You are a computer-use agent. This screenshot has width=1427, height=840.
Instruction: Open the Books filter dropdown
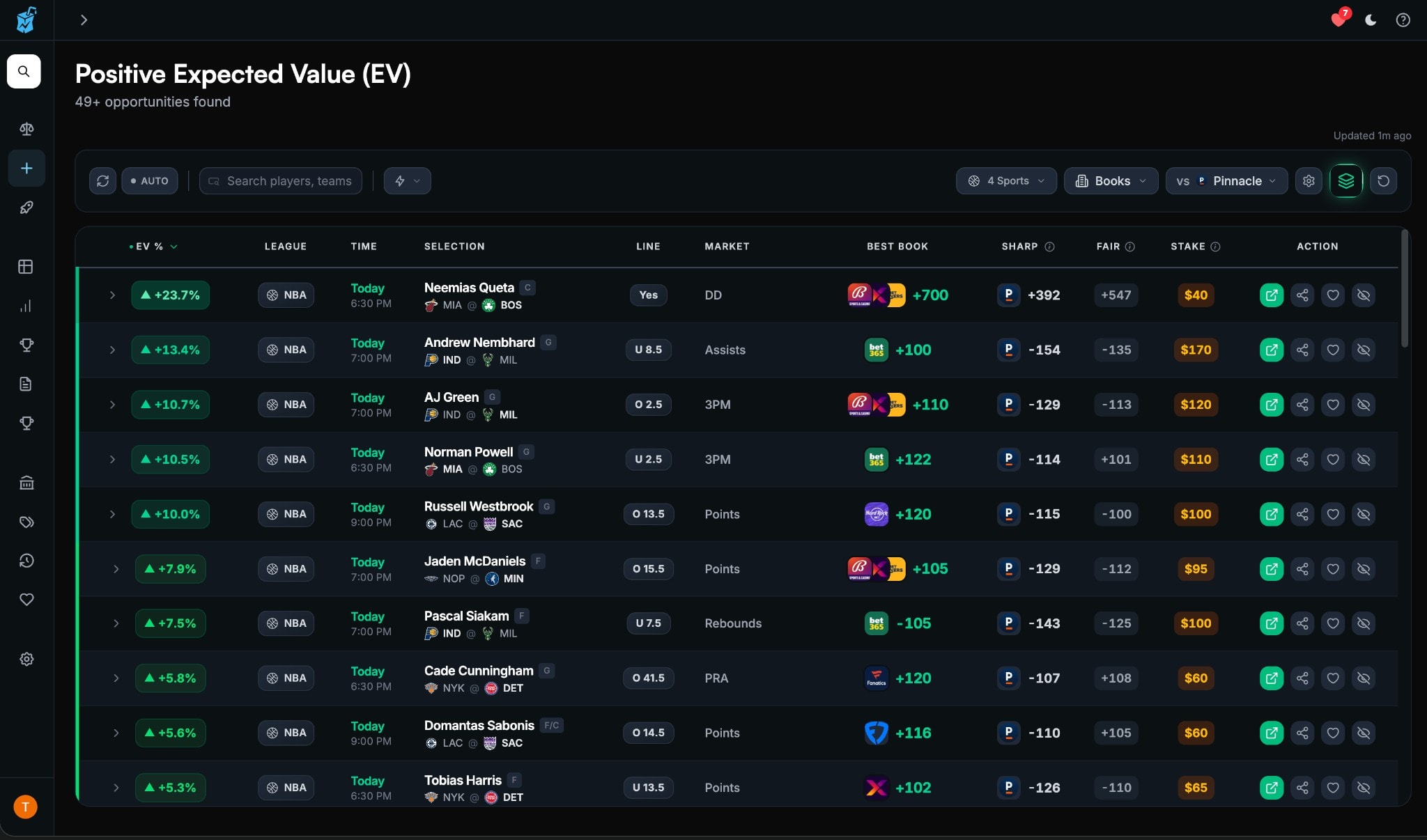pyautogui.click(x=1111, y=181)
